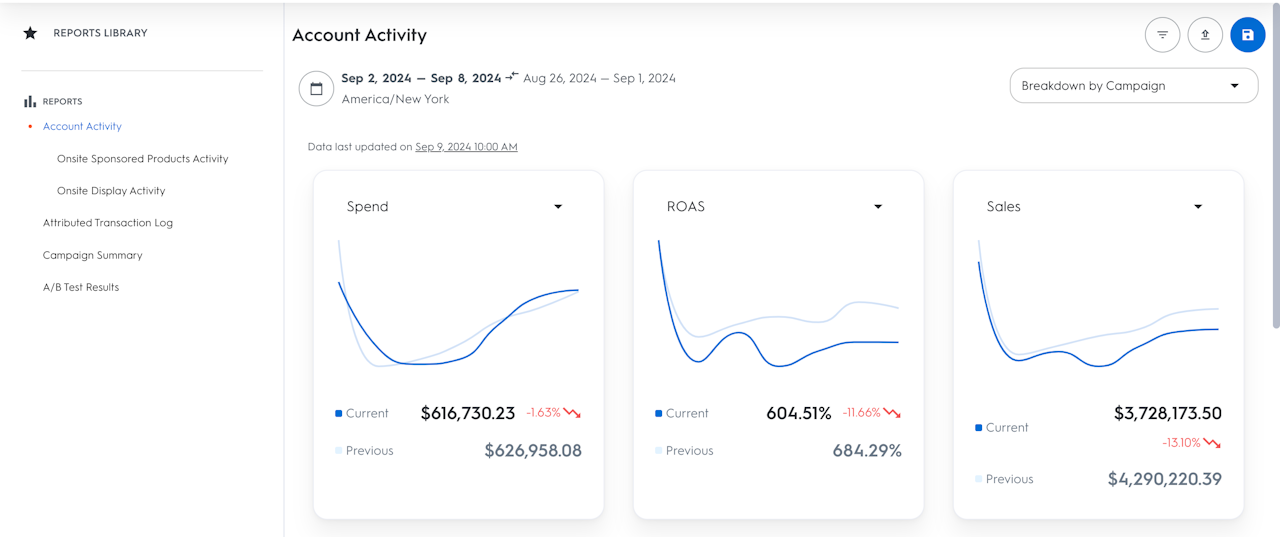This screenshot has height=537, width=1280.
Task: Click the Current legend swatch under ROAS
Action: point(658,413)
